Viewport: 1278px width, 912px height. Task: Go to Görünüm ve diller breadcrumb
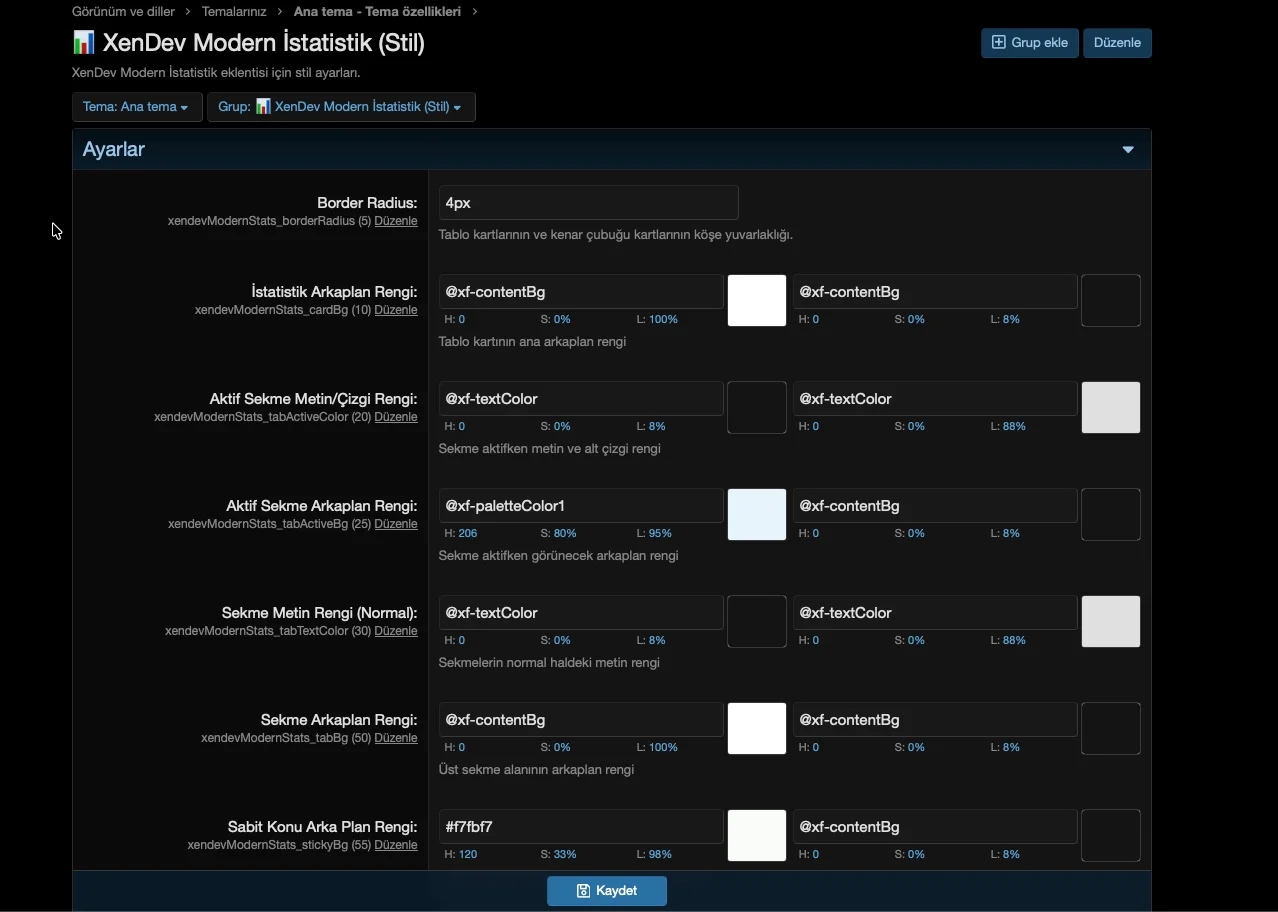(x=123, y=12)
